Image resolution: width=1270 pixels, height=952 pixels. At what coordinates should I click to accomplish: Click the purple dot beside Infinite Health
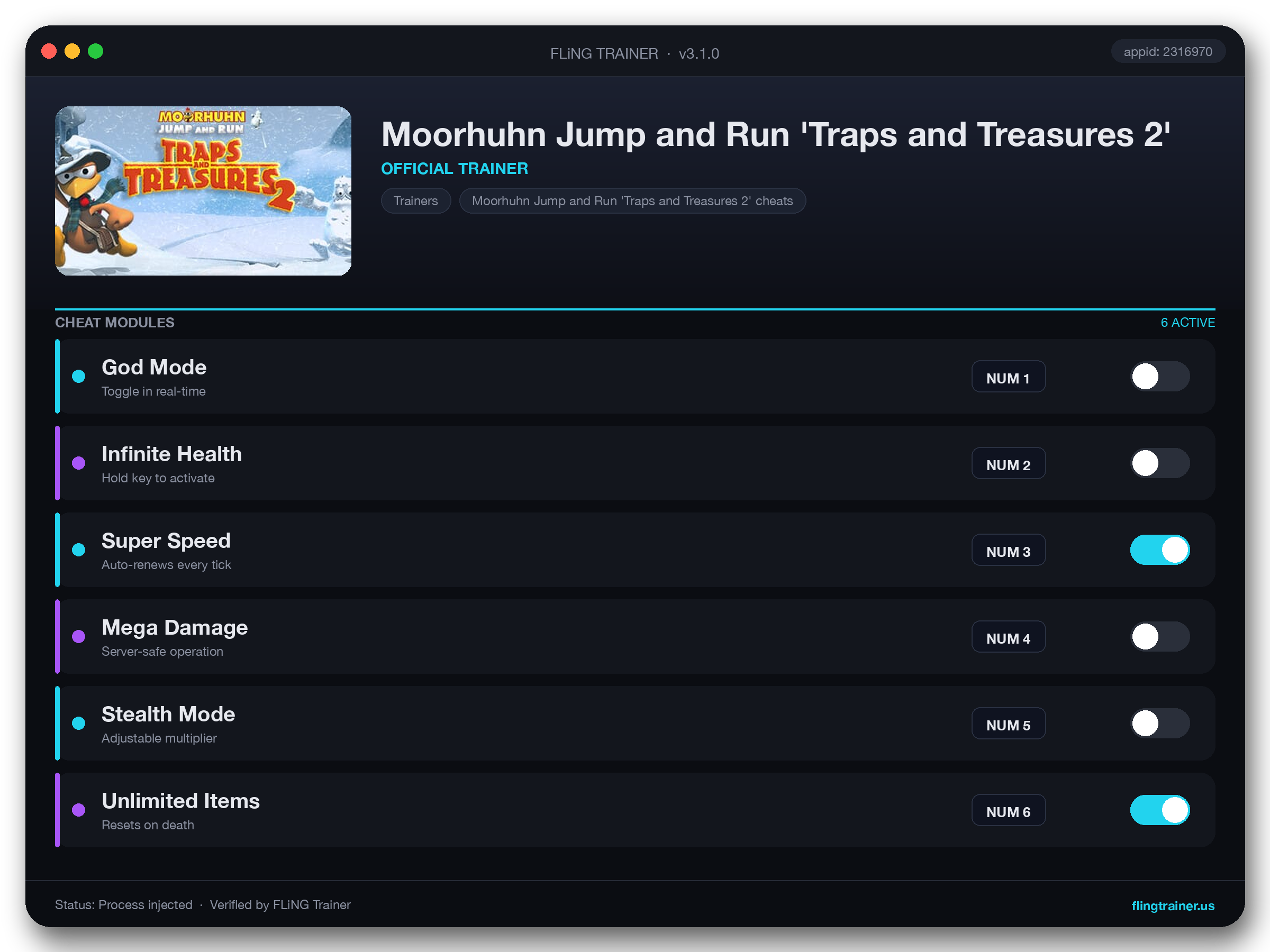coord(79,463)
